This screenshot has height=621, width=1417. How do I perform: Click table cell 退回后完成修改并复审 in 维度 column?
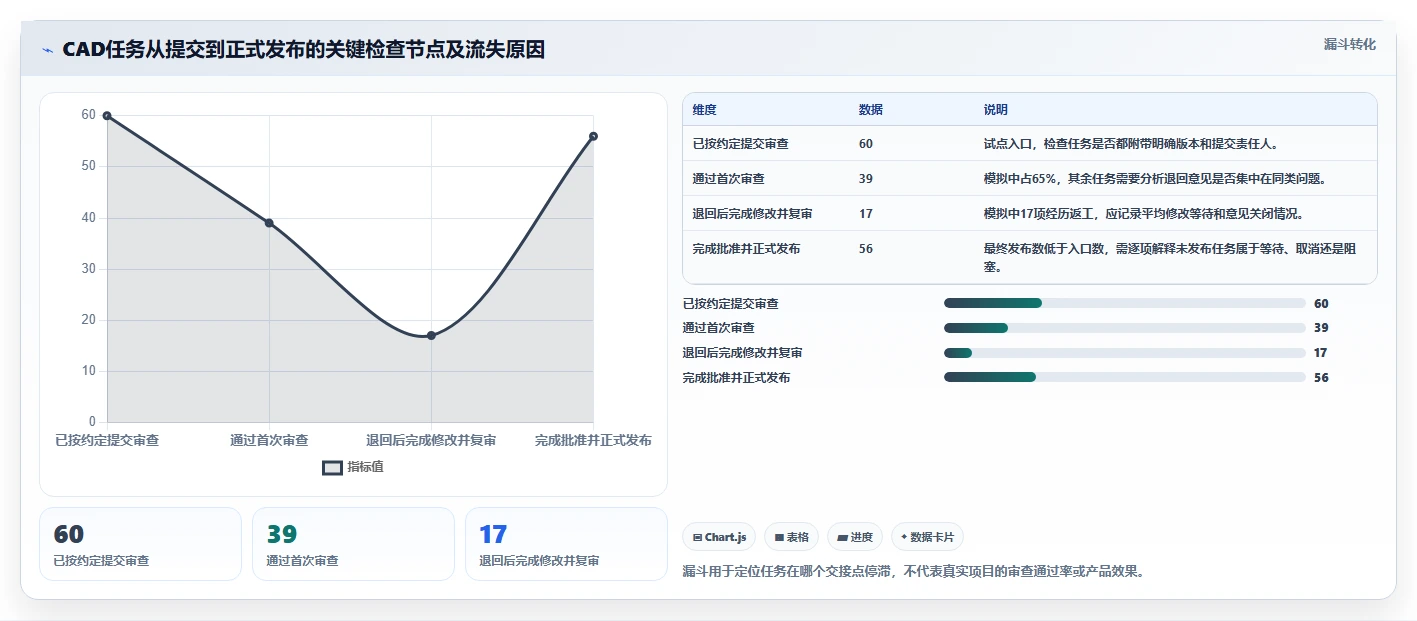(x=753, y=213)
